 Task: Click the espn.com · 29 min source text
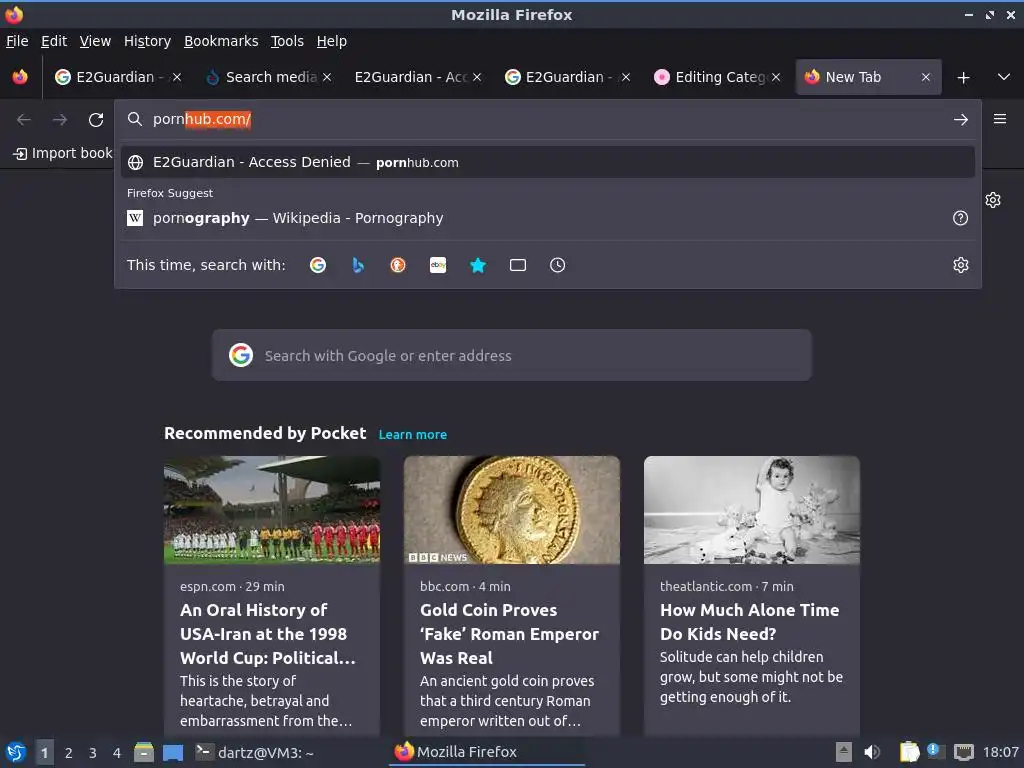[x=232, y=586]
